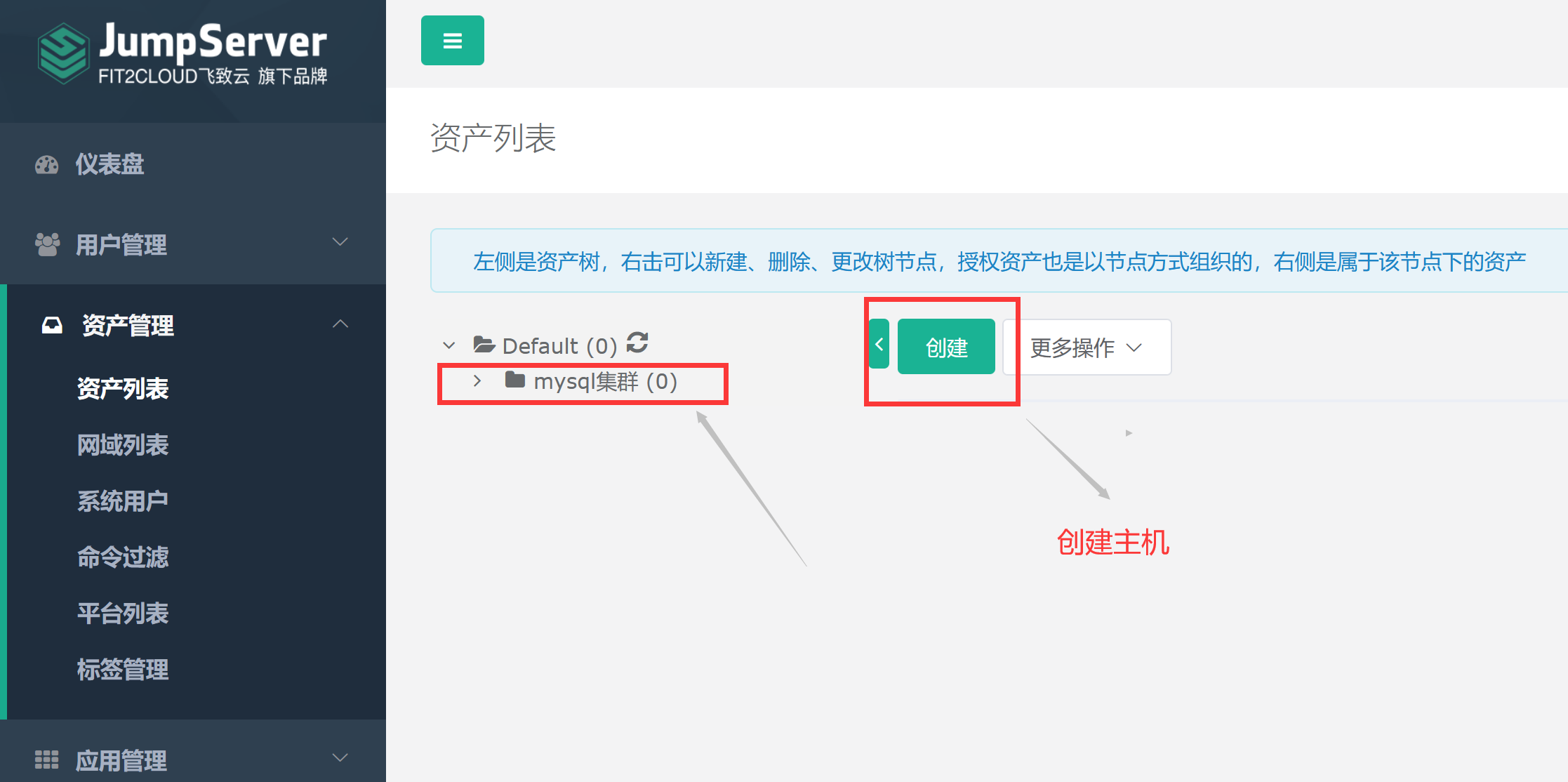The width and height of the screenshot is (1568, 782).
Task: Select the Default (0) tree node
Action: 559,345
